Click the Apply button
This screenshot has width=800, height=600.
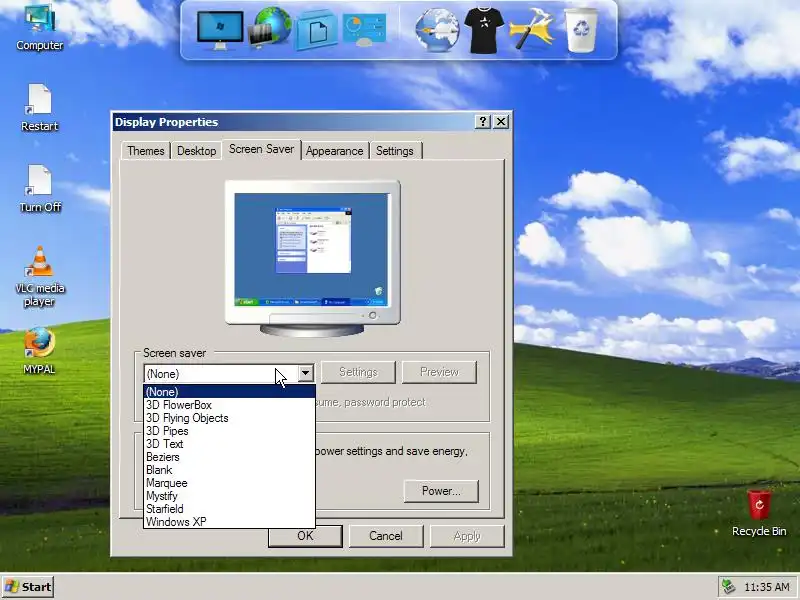pyautogui.click(x=467, y=536)
